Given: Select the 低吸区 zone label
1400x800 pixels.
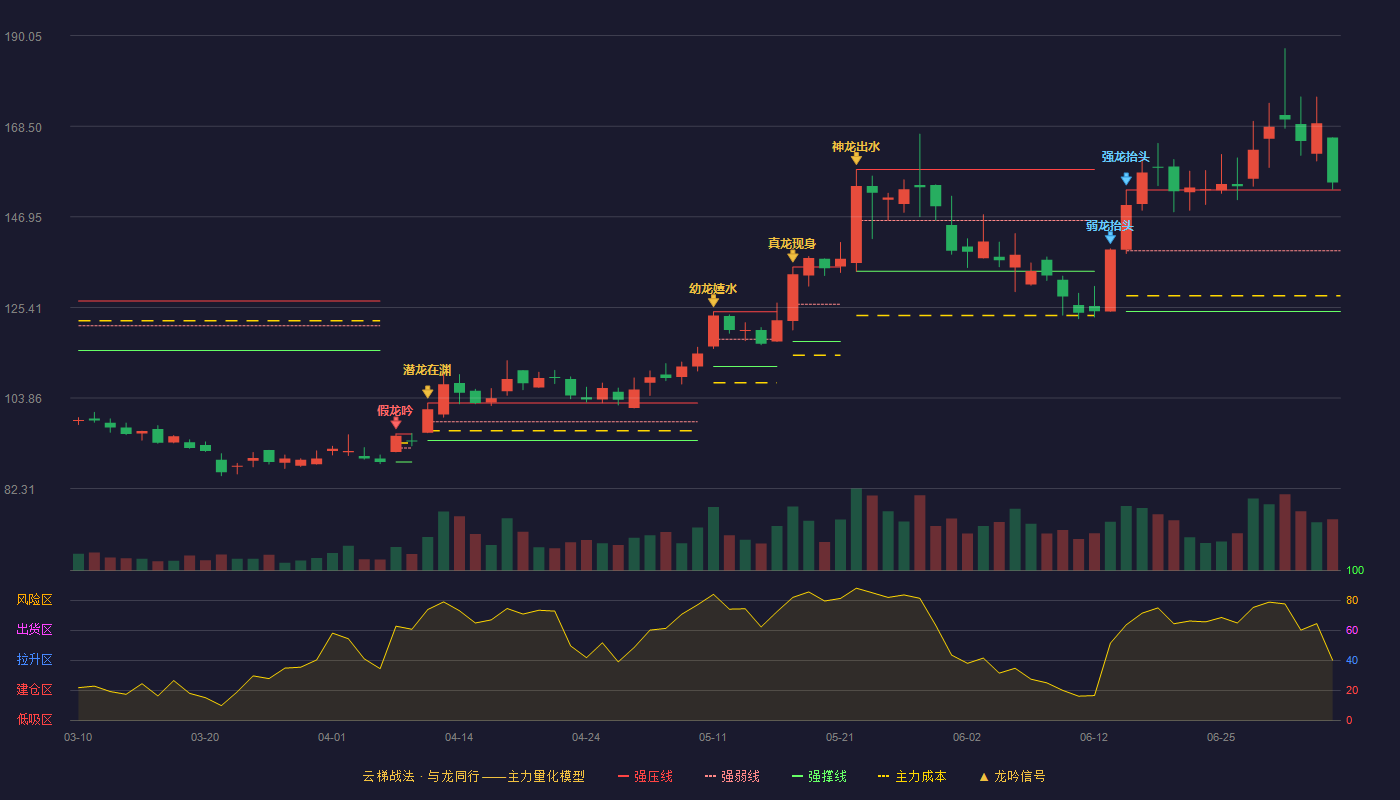Looking at the screenshot, I should pos(34,719).
